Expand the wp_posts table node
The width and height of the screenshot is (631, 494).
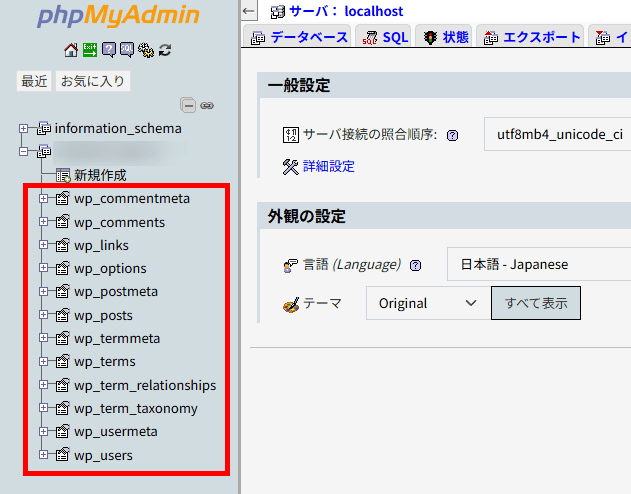[x=43, y=315]
